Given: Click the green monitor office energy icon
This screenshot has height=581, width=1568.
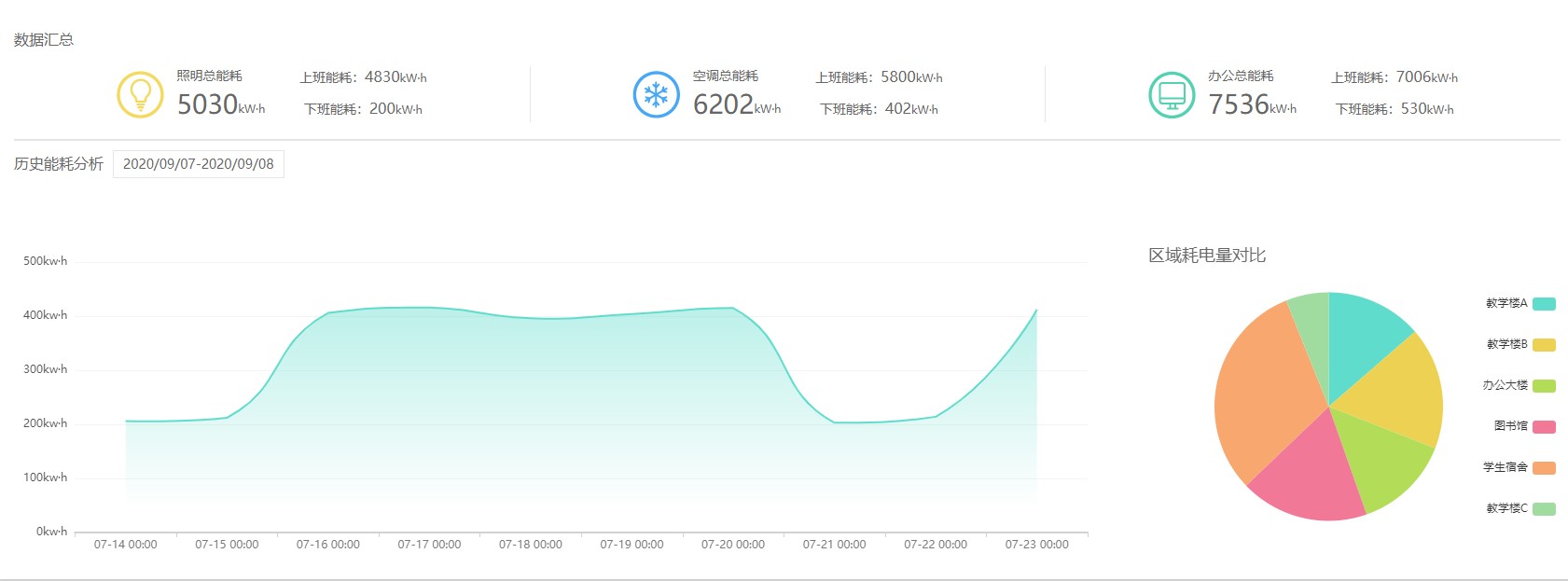Looking at the screenshot, I should click(x=1172, y=94).
